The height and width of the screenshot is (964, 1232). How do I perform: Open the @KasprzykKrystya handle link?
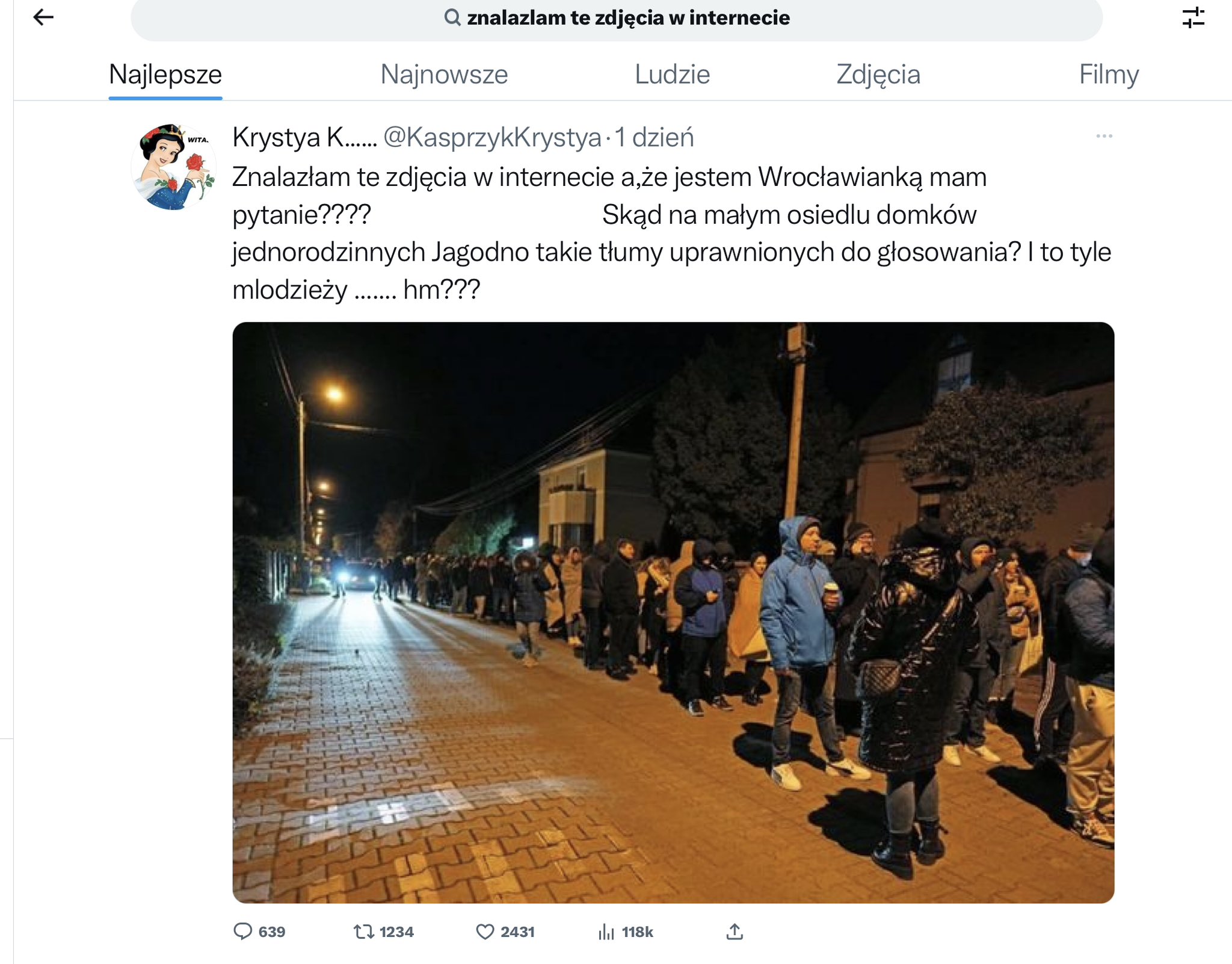click(492, 137)
